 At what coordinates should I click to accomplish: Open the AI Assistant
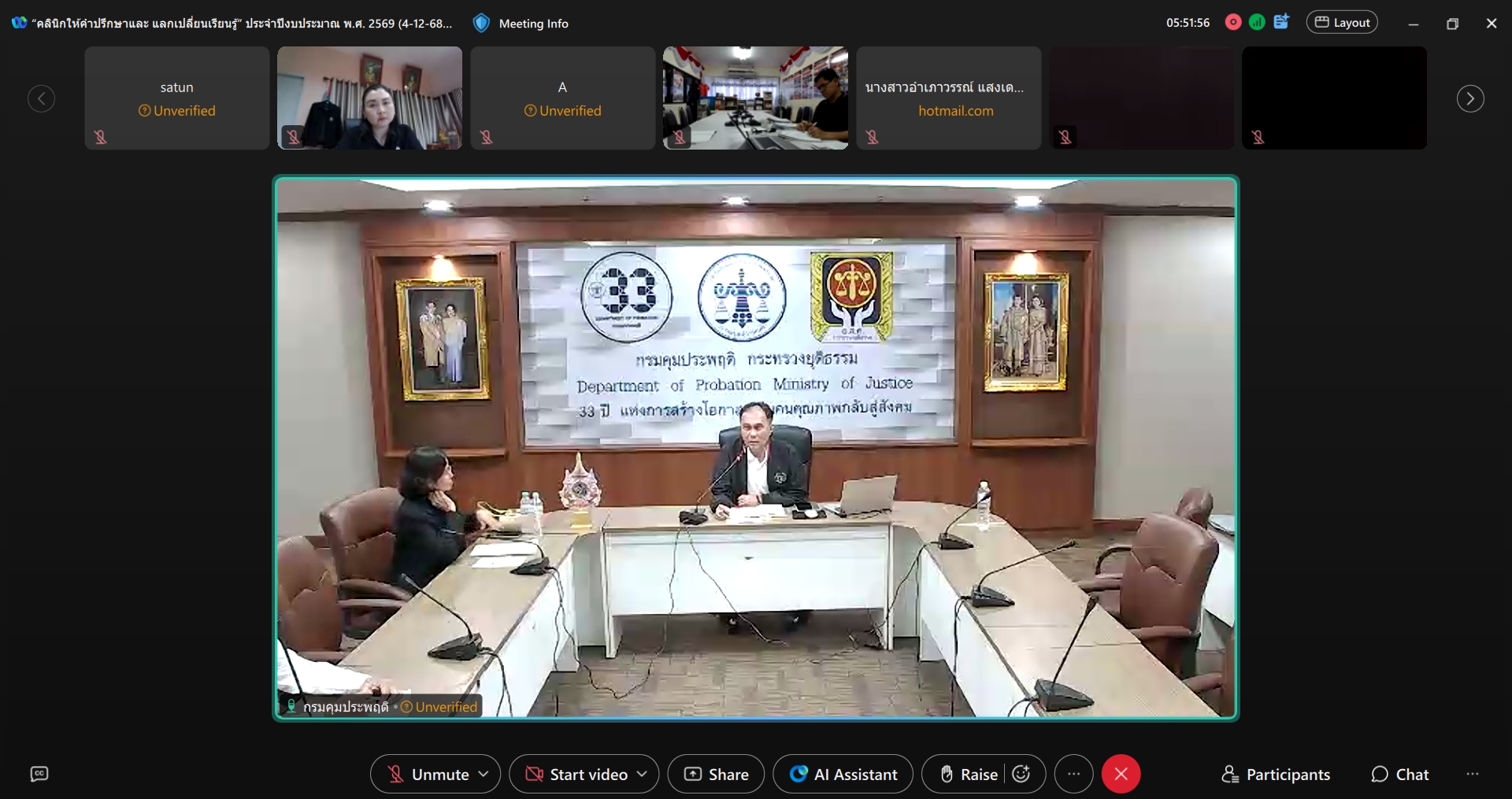coord(843,775)
